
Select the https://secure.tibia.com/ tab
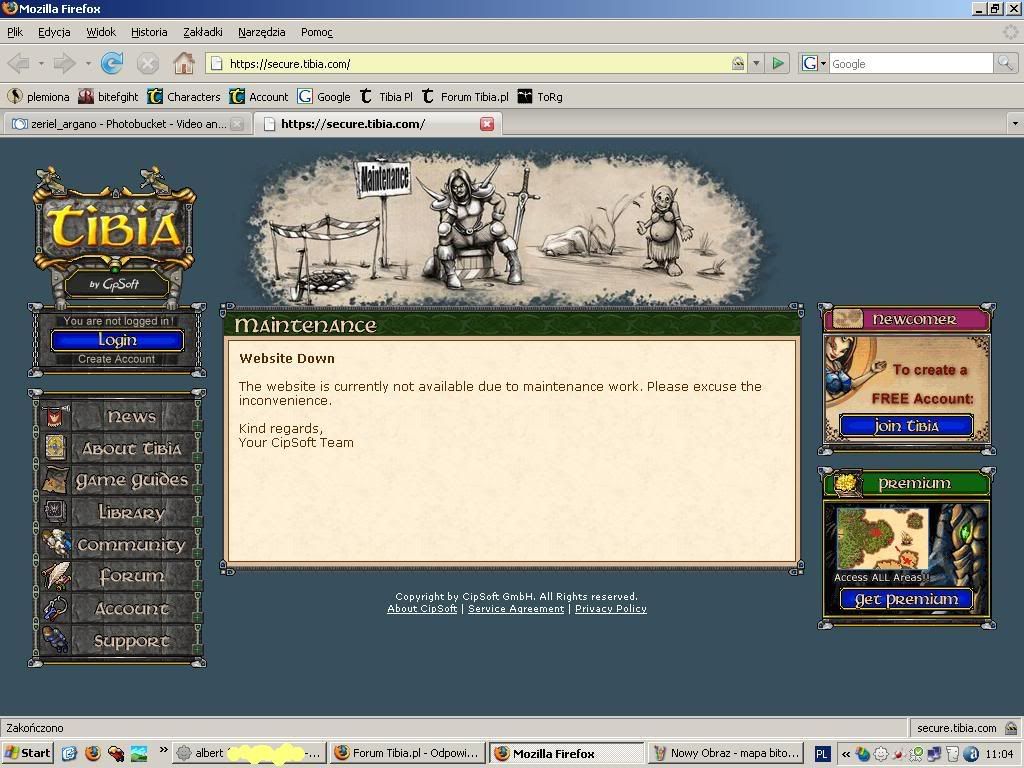click(x=377, y=124)
